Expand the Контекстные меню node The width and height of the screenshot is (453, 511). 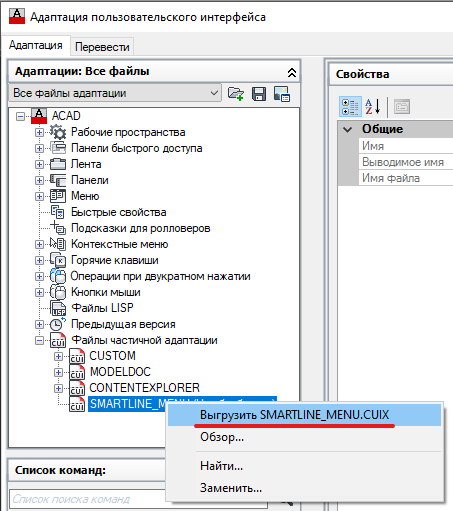click(x=39, y=244)
